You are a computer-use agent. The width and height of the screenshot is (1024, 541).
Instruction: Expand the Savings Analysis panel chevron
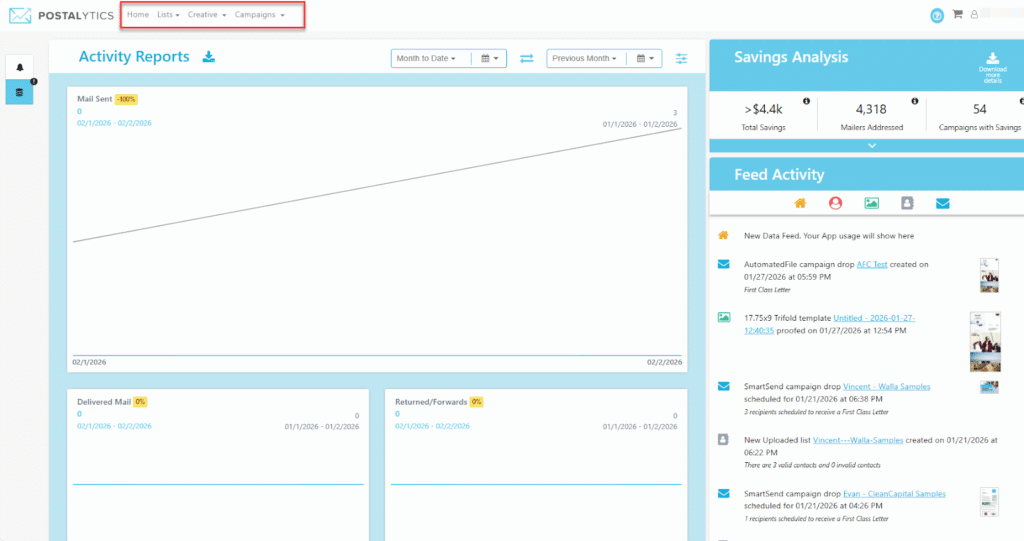pos(872,145)
